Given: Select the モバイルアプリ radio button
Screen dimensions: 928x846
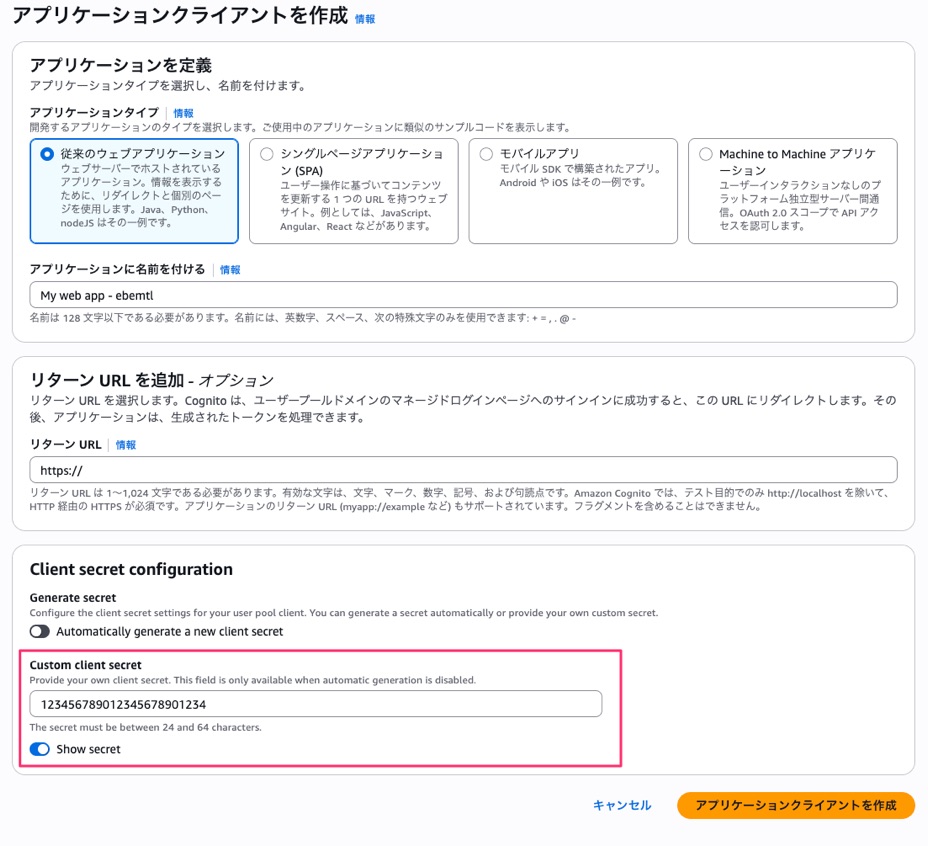Looking at the screenshot, I should pyautogui.click(x=487, y=153).
